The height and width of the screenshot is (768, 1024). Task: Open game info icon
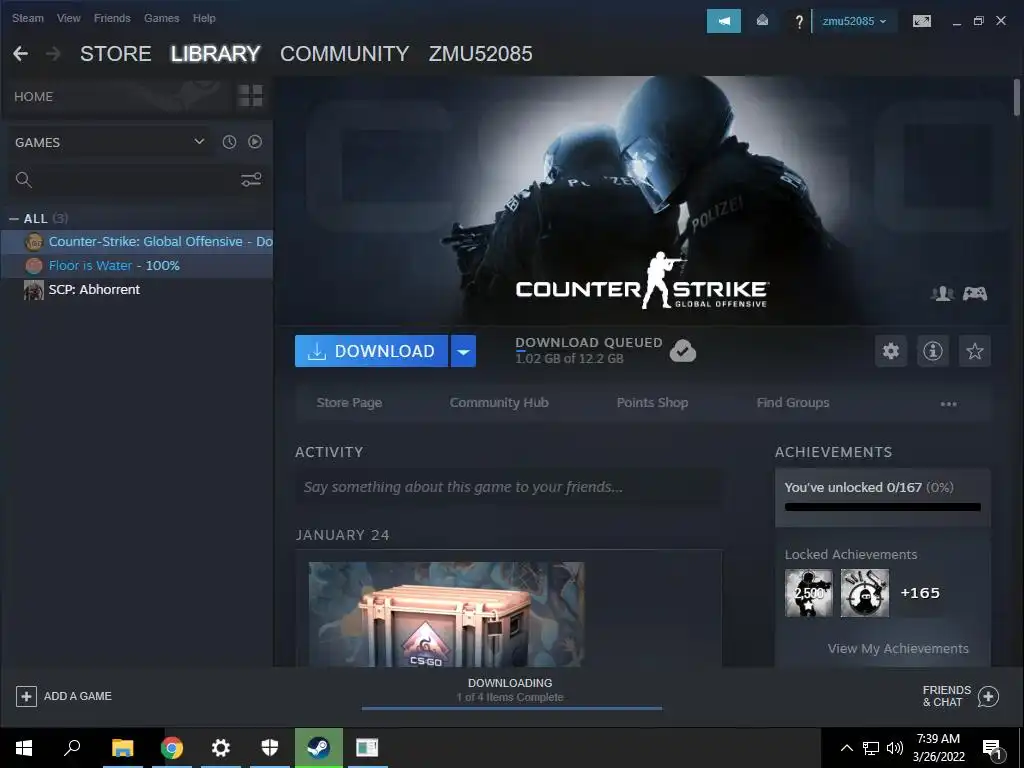tap(933, 351)
